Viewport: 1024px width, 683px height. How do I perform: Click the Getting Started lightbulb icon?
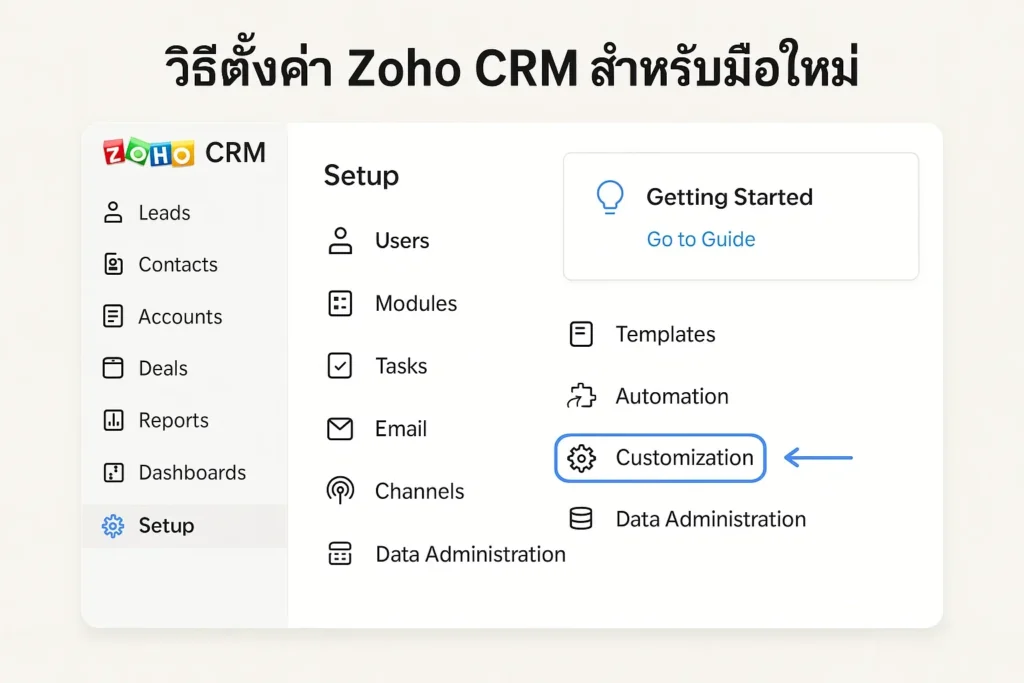(610, 198)
